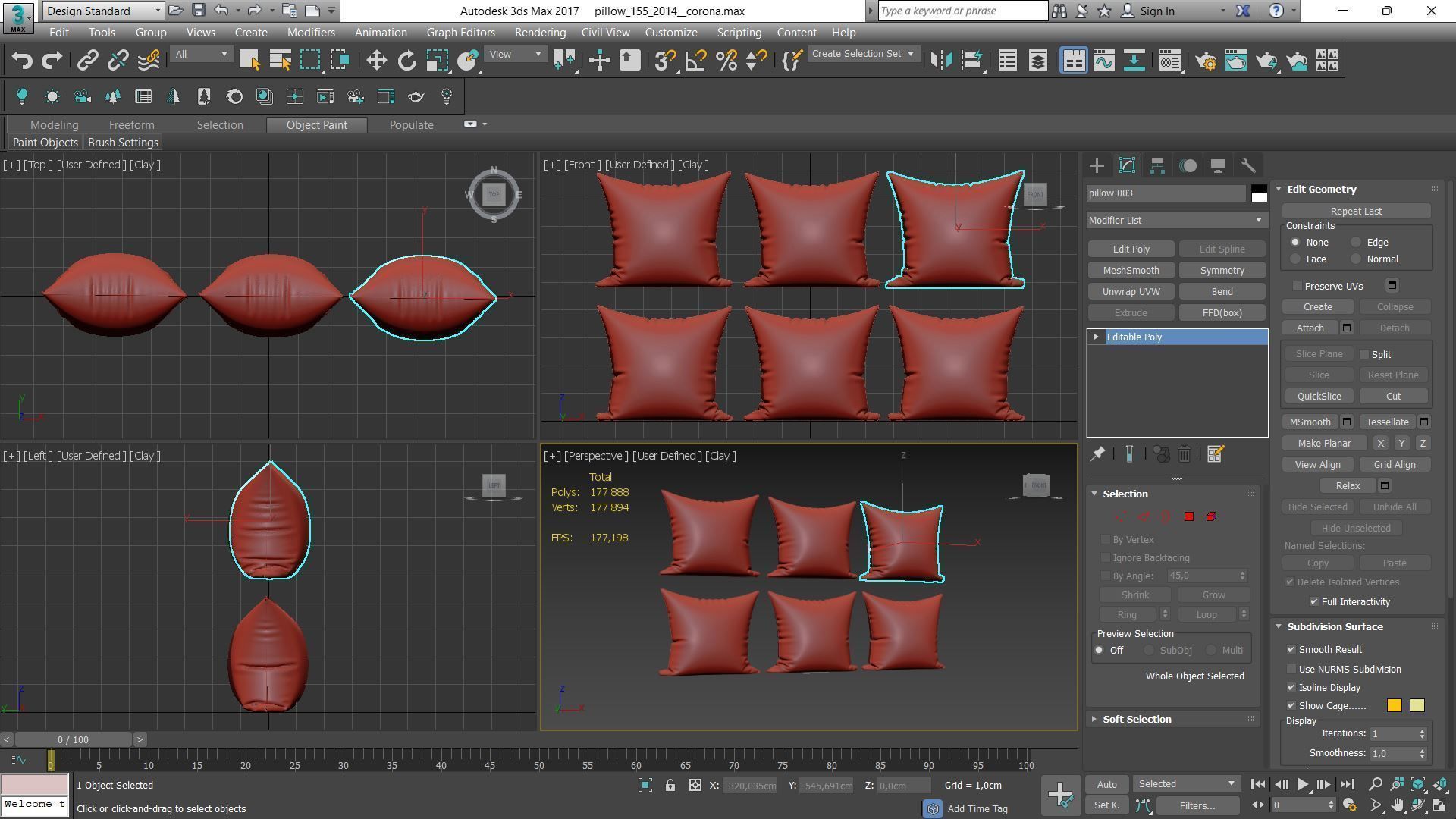The height and width of the screenshot is (819, 1456).
Task: Open the Create command panel tab
Action: point(1097,165)
